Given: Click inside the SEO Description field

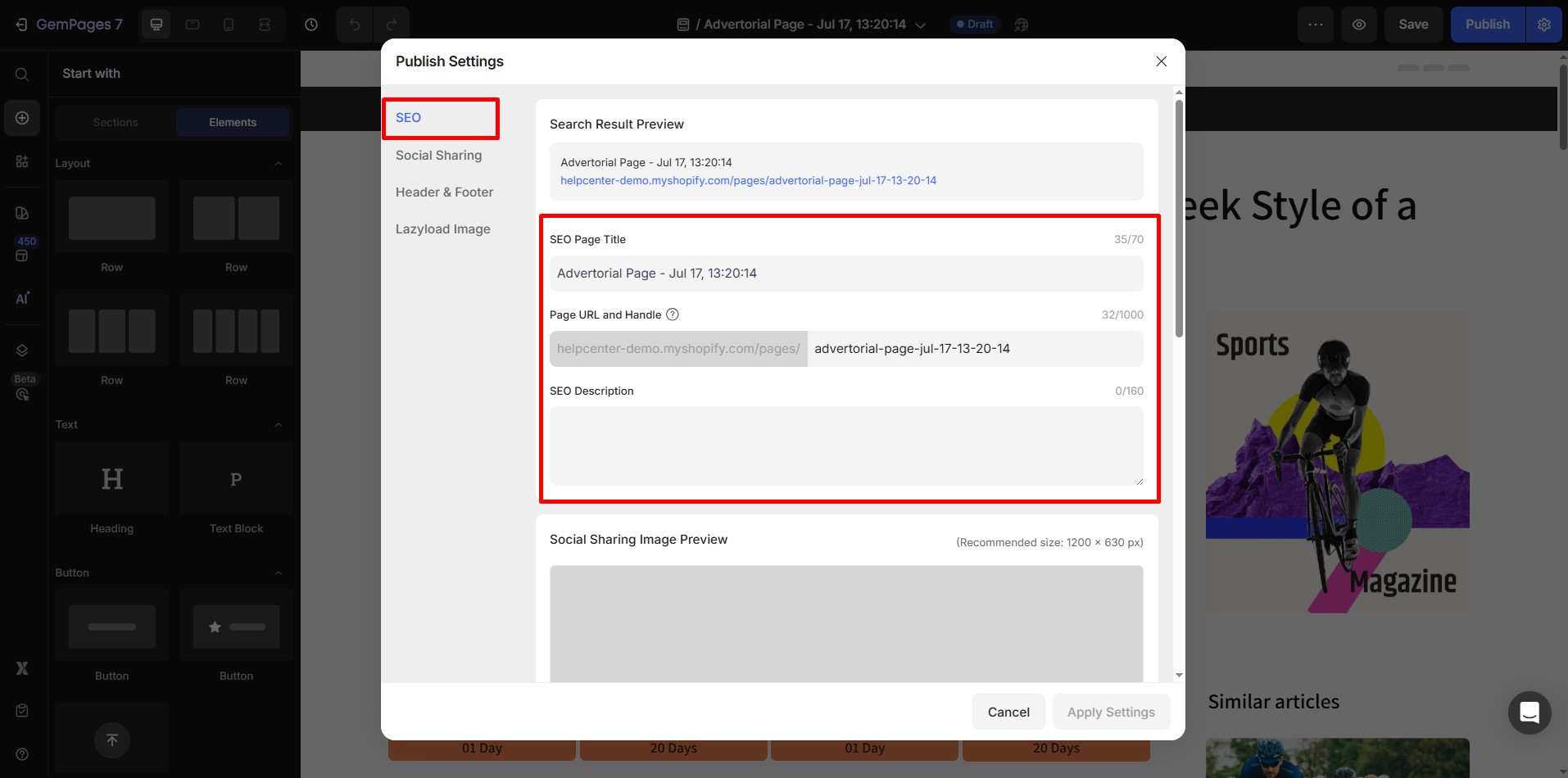Looking at the screenshot, I should [x=845, y=446].
